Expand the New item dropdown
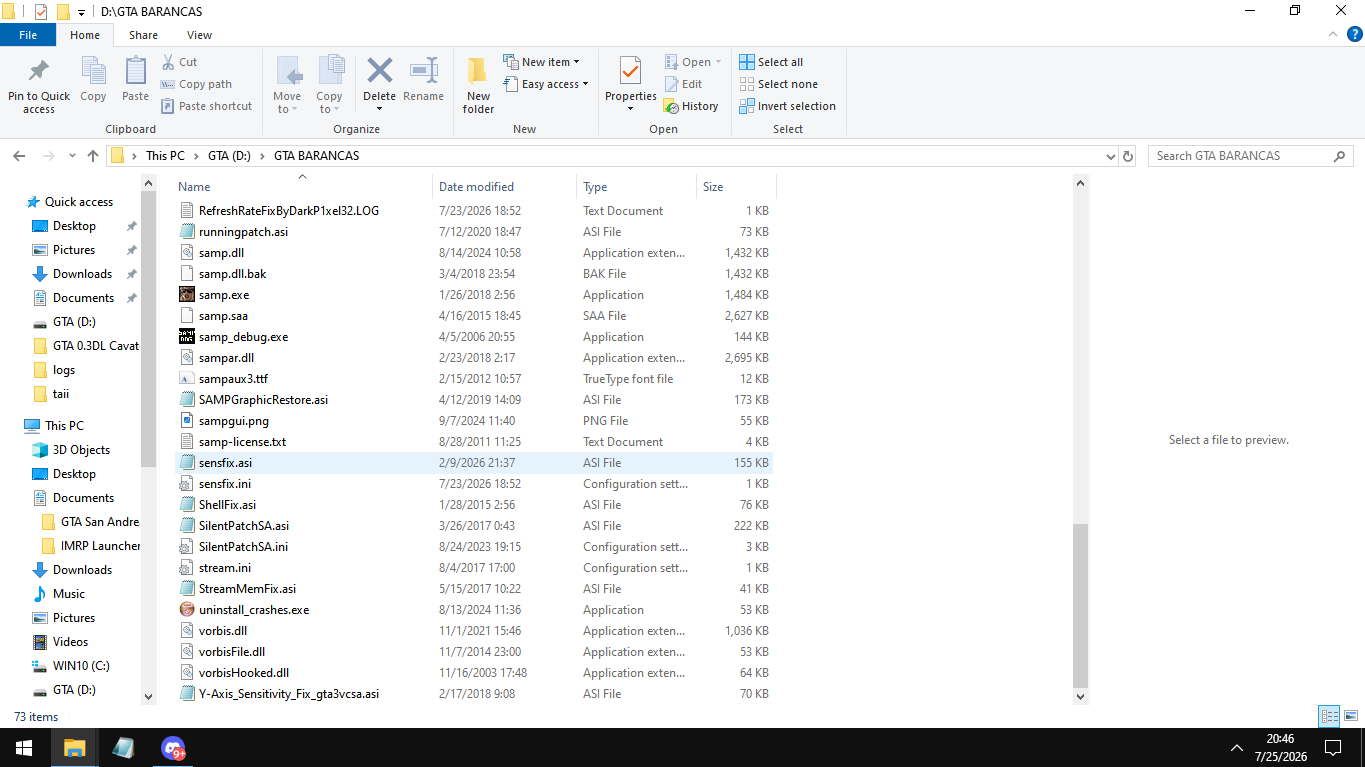1365x767 pixels. [x=541, y=62]
